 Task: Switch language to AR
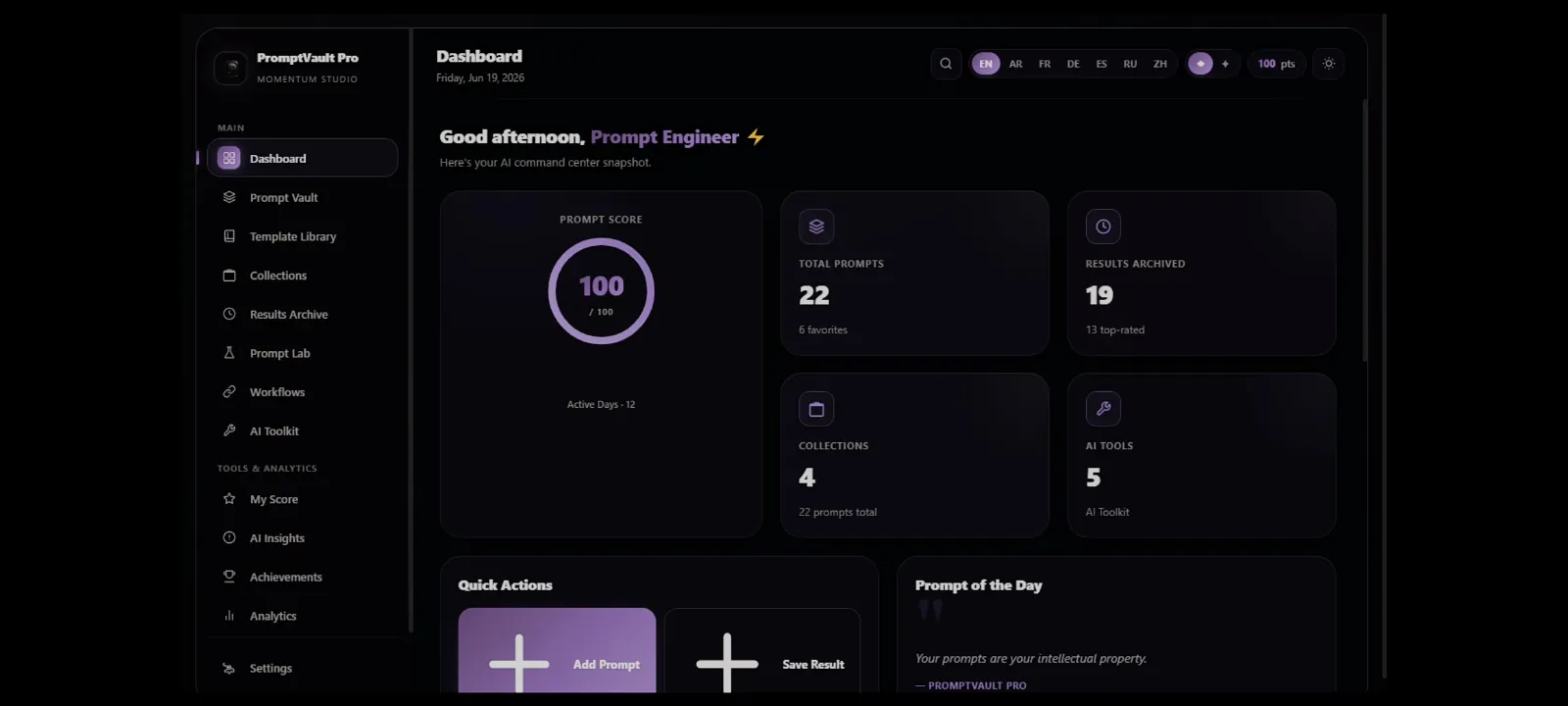[x=1015, y=64]
